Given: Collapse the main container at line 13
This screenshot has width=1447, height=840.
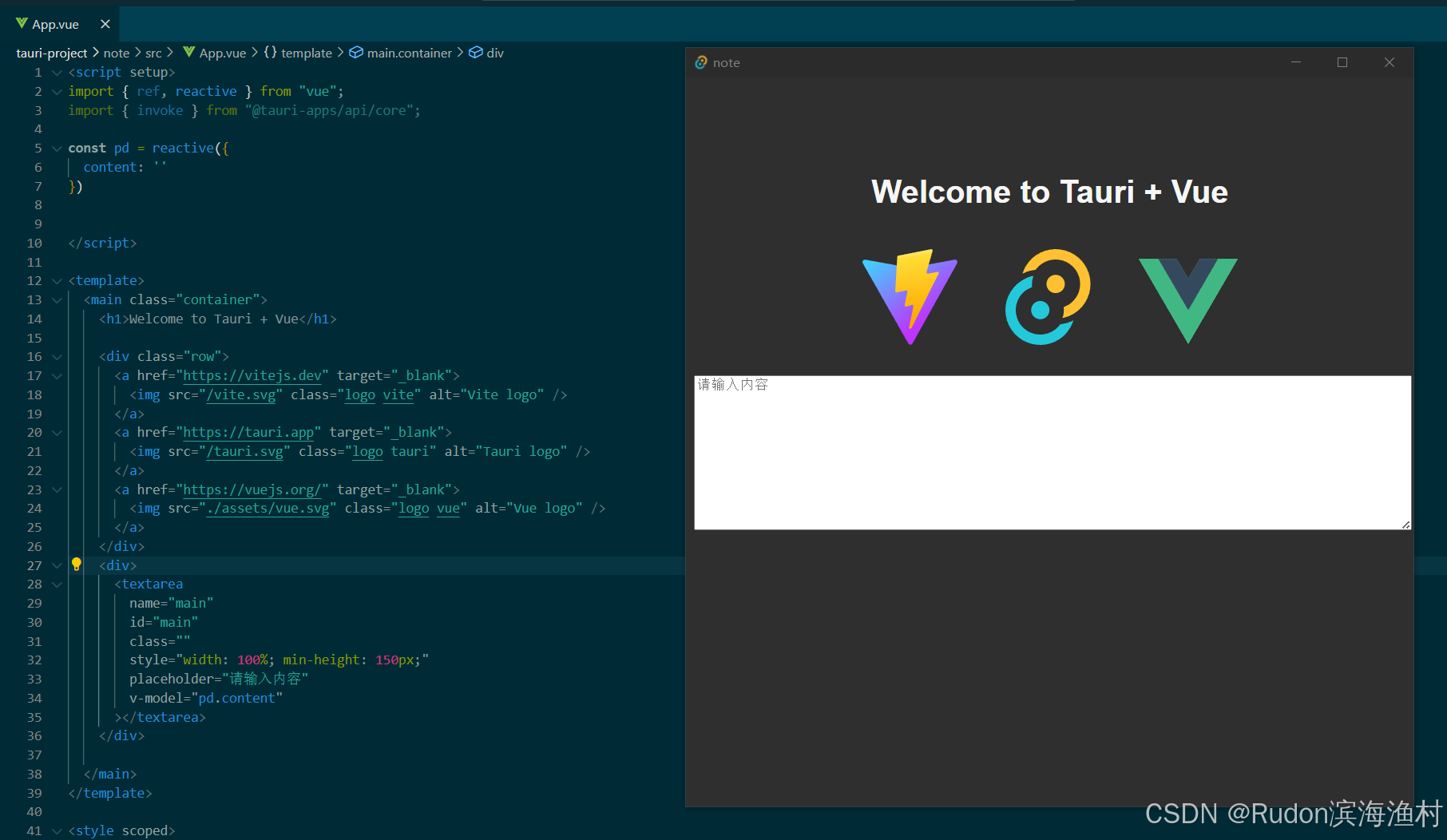Looking at the screenshot, I should pyautogui.click(x=57, y=299).
